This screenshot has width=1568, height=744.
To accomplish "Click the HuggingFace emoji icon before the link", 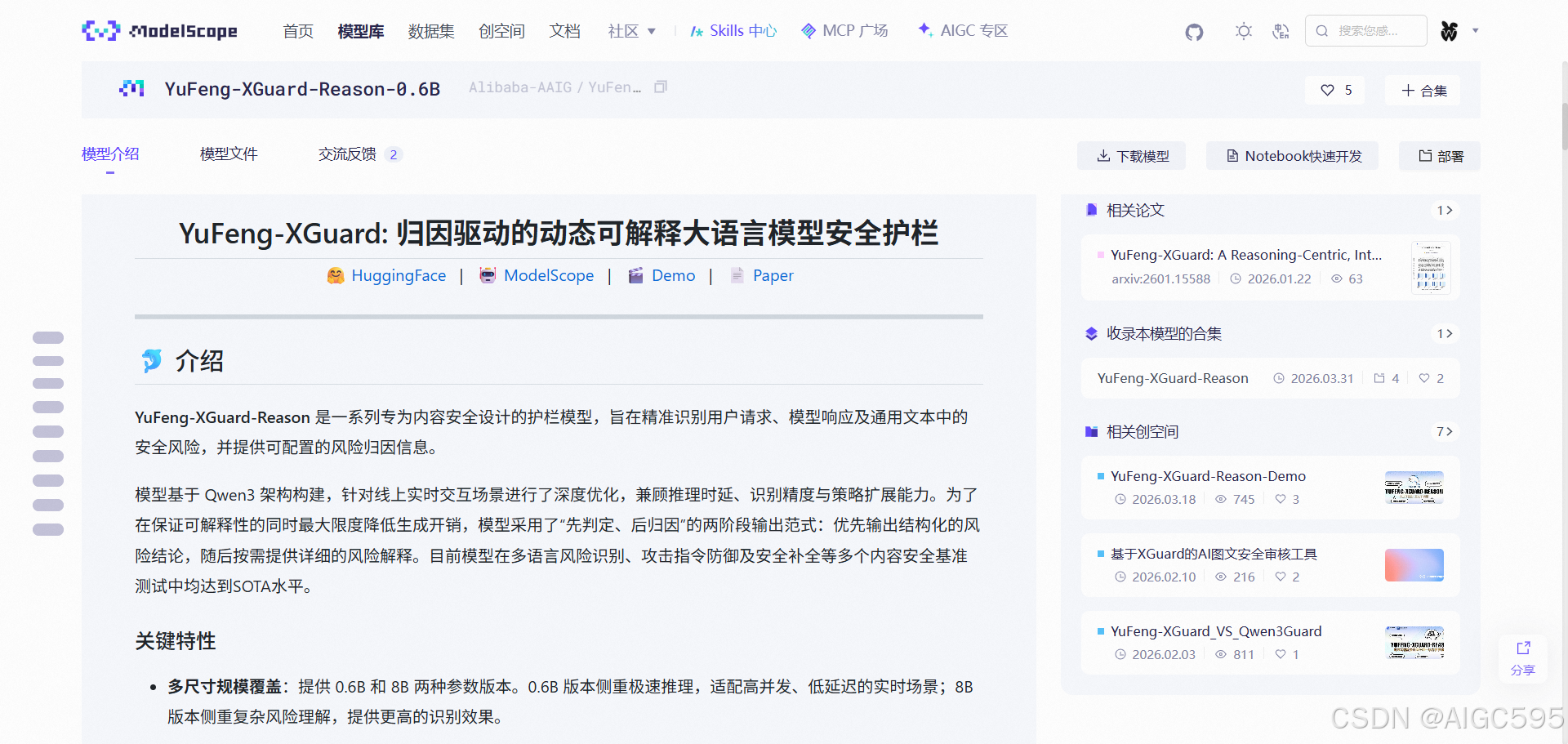I will [x=335, y=275].
